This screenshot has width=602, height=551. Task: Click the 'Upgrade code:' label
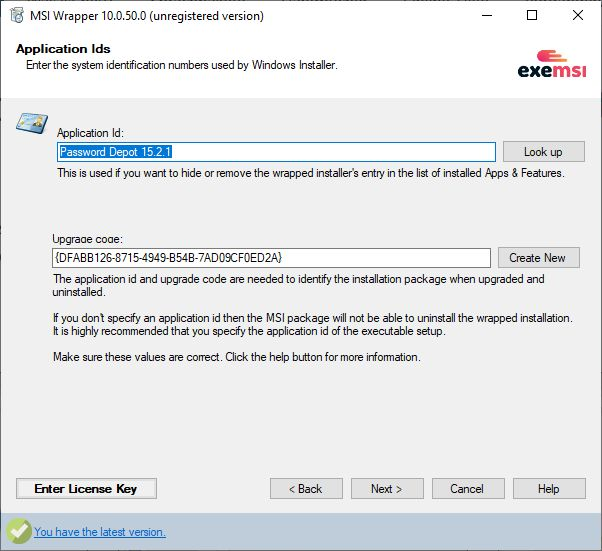coord(88,239)
